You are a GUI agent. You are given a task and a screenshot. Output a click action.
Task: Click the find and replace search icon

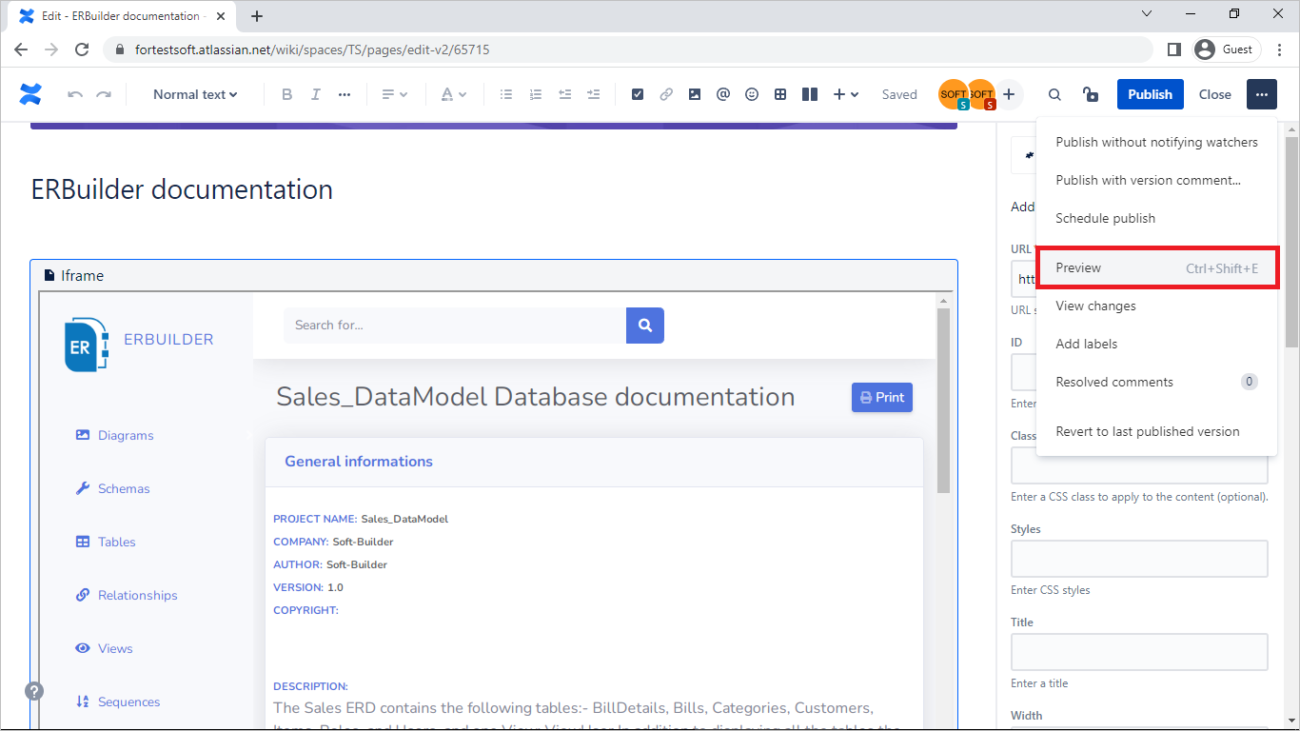1054,94
